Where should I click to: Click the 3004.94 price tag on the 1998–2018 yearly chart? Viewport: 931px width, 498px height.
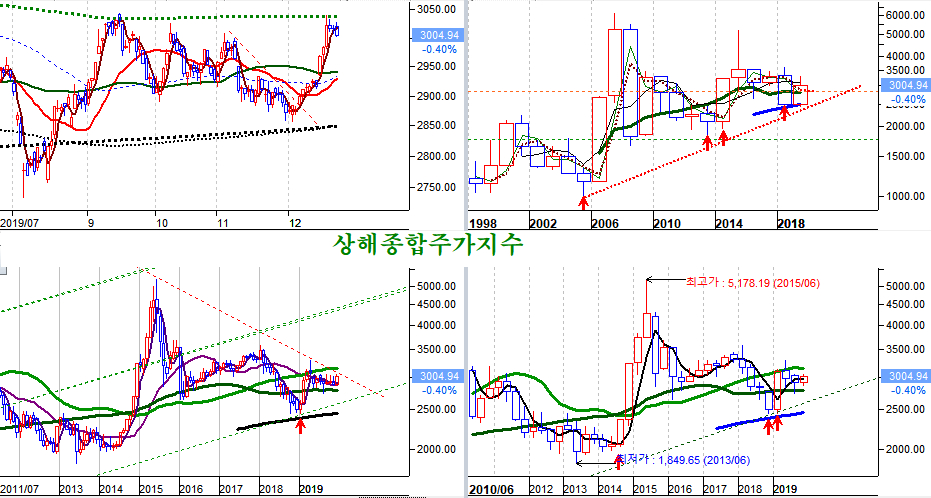pyautogui.click(x=906, y=85)
